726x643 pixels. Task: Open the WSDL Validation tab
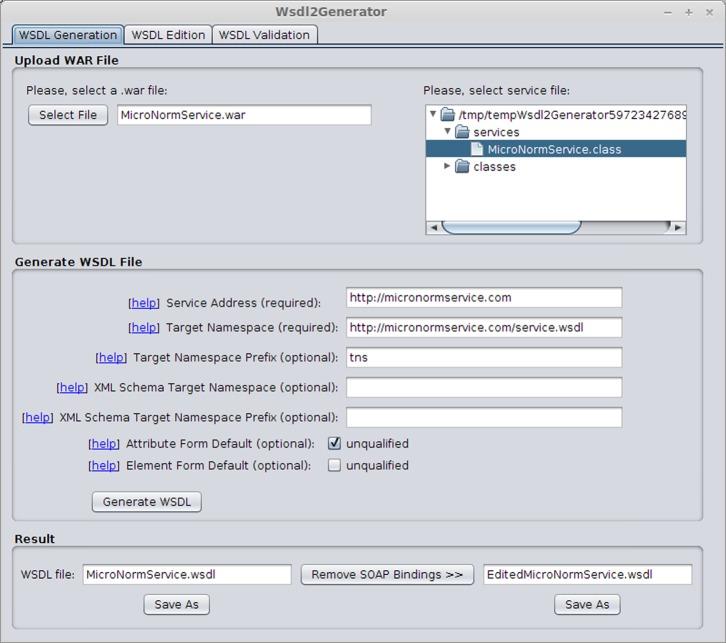point(265,35)
